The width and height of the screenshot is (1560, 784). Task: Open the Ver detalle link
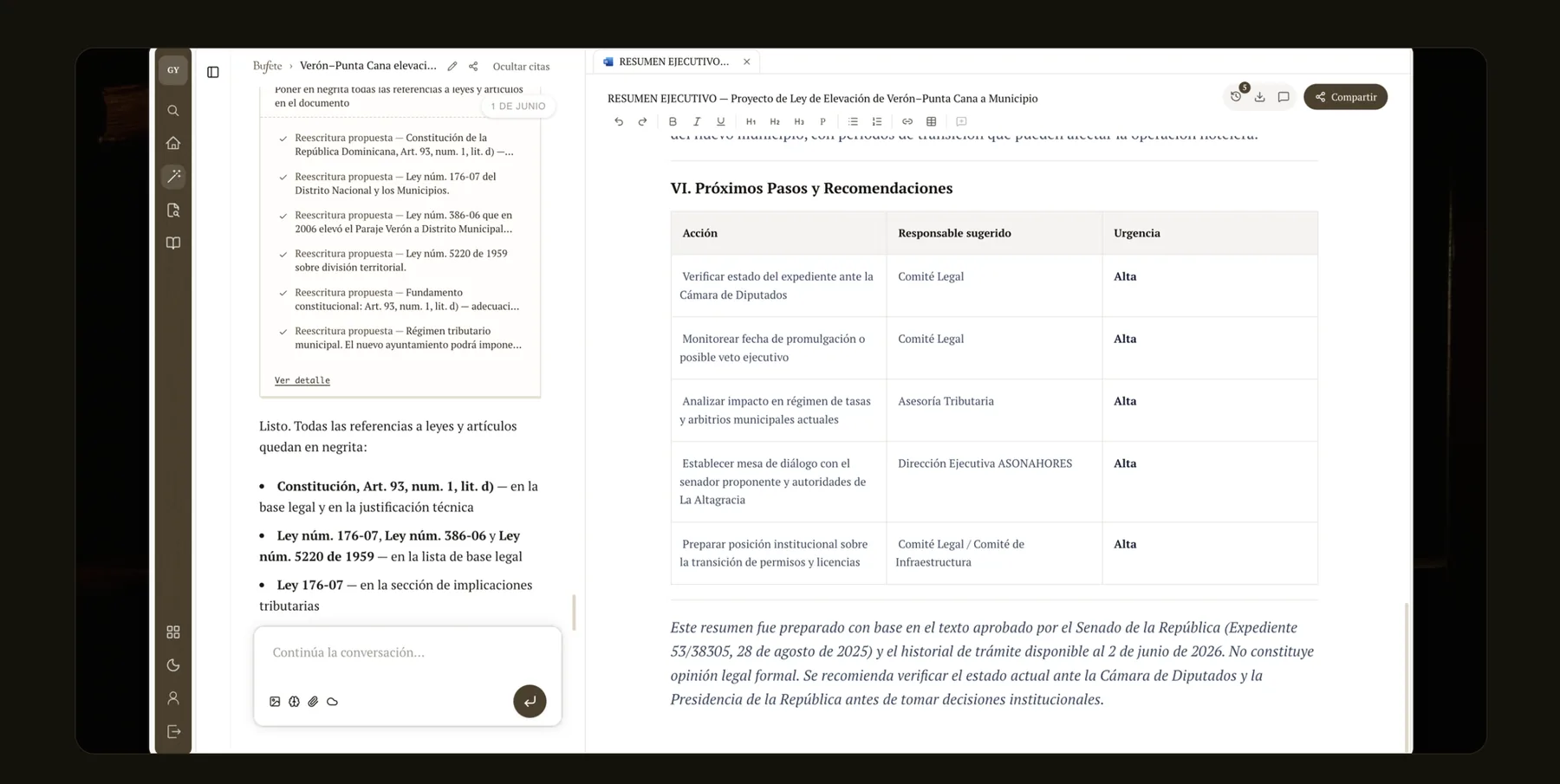(302, 380)
